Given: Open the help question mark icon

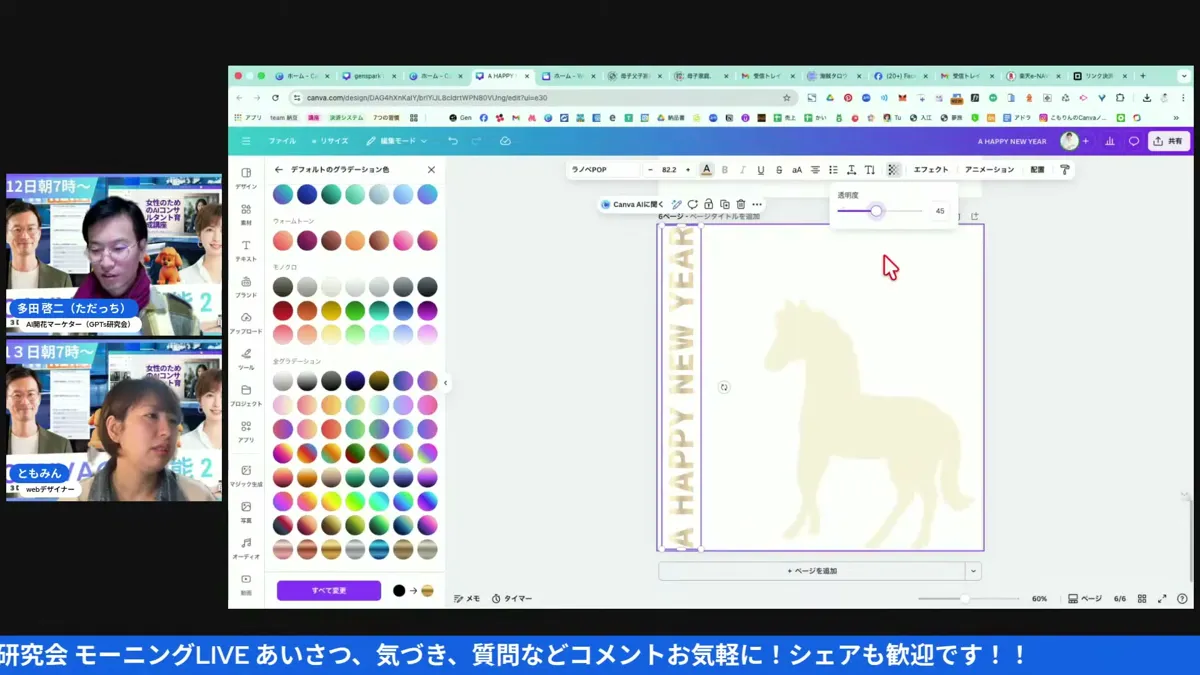Looking at the screenshot, I should coord(1182,598).
